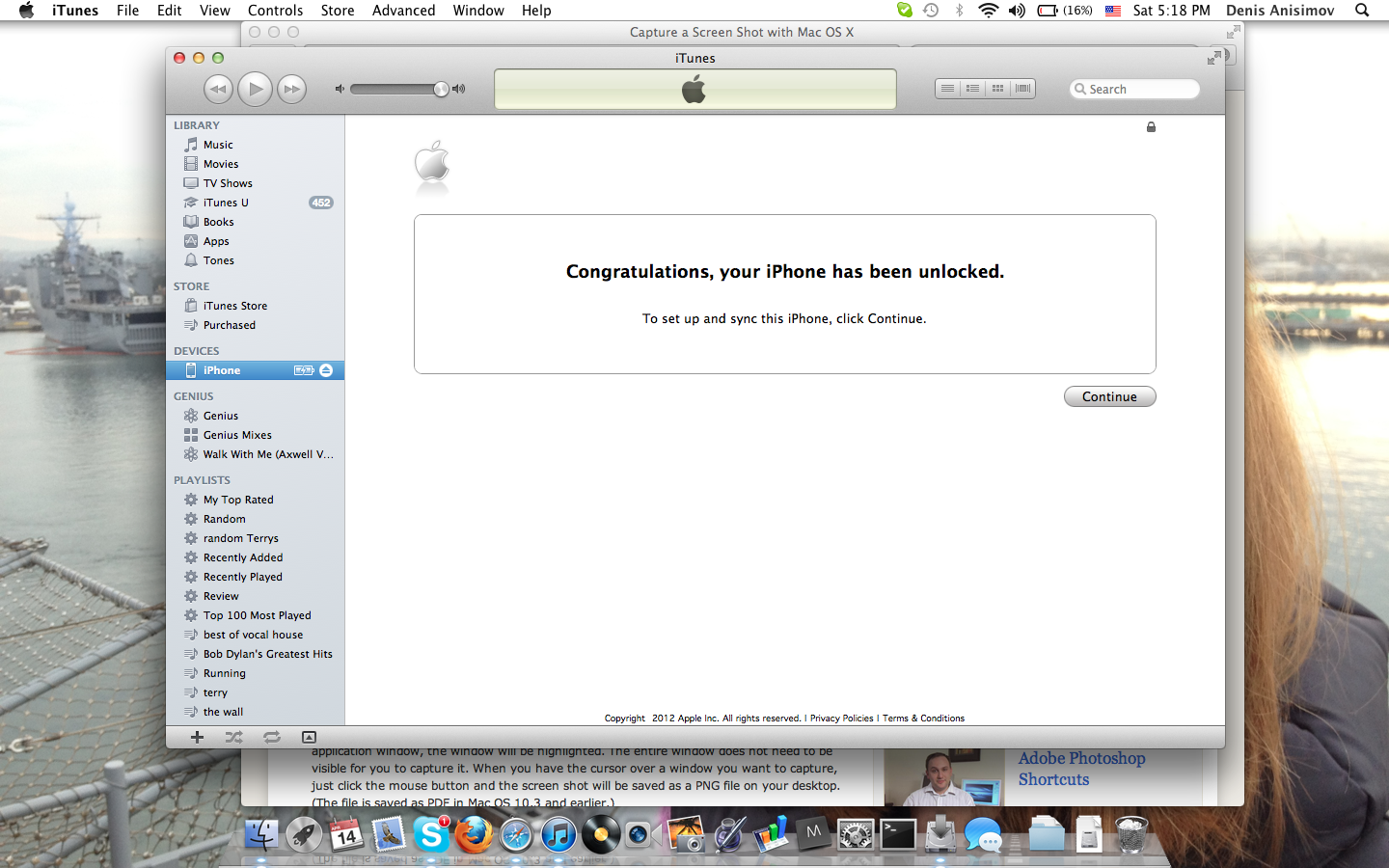The image size is (1389, 868).
Task: Enter full screen mode in iTunes window
Action: coord(1213,58)
